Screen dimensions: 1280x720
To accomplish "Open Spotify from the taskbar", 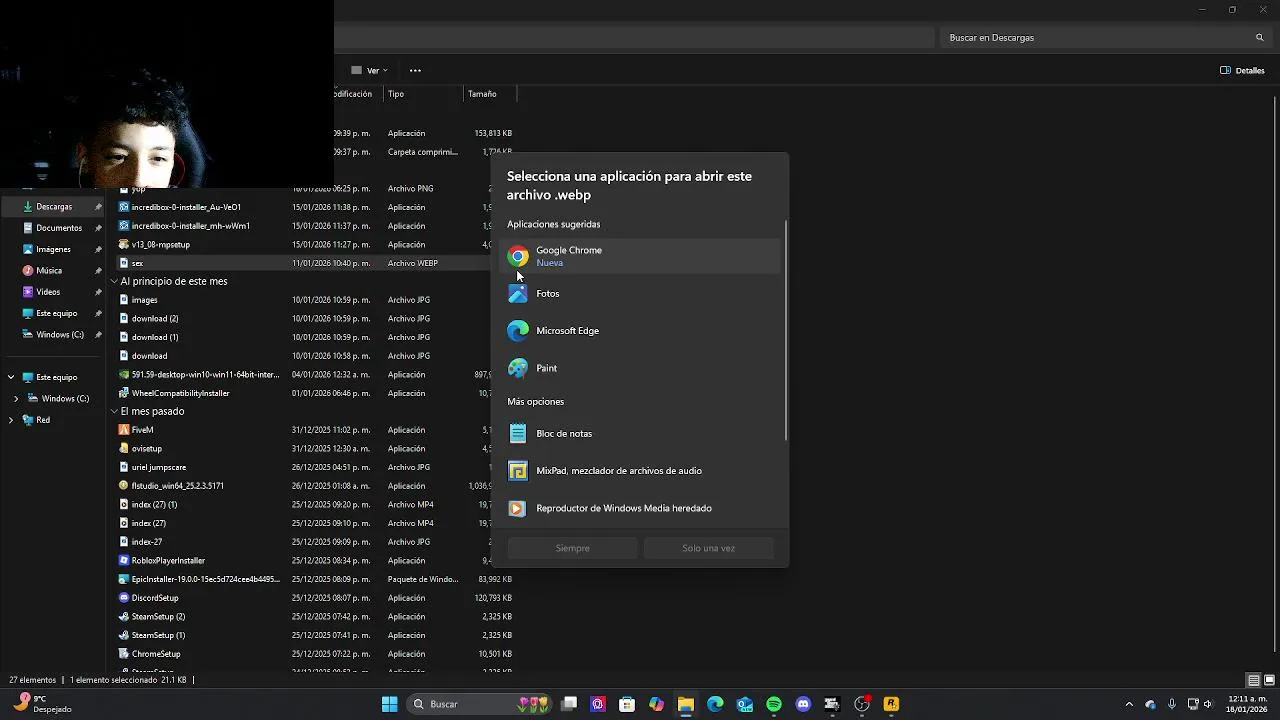I will pos(774,704).
